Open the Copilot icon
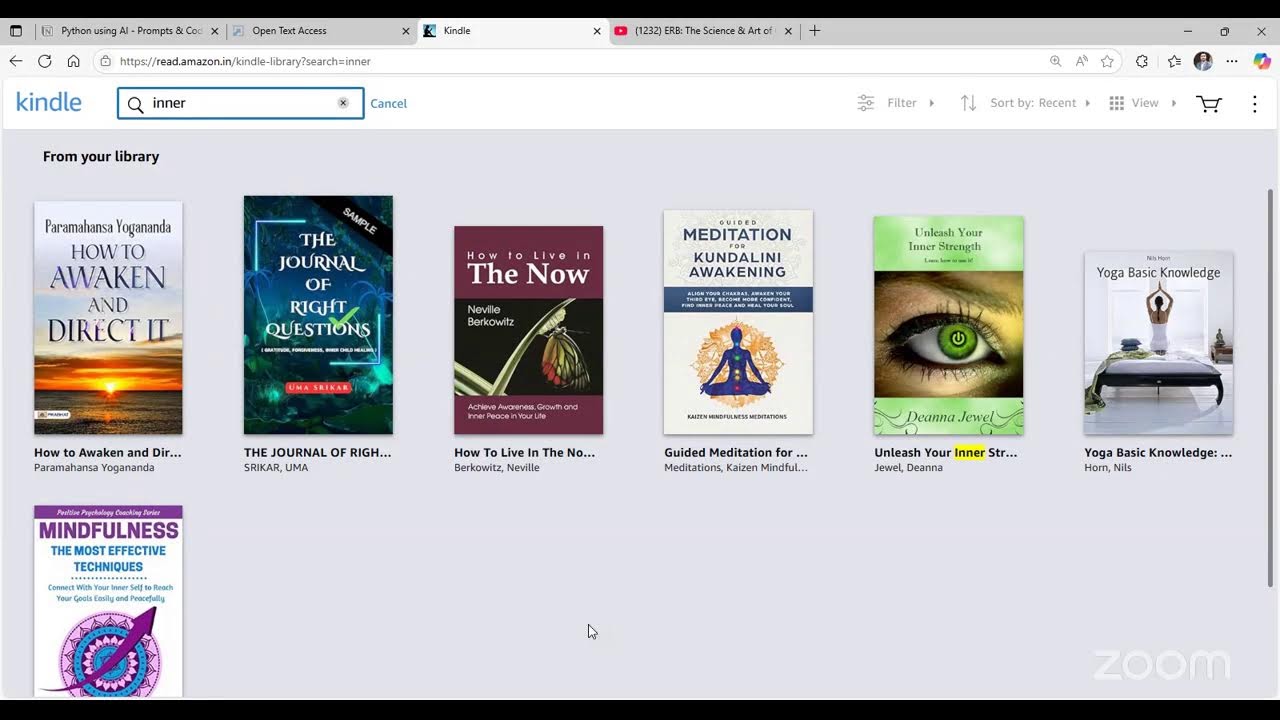 (1262, 61)
